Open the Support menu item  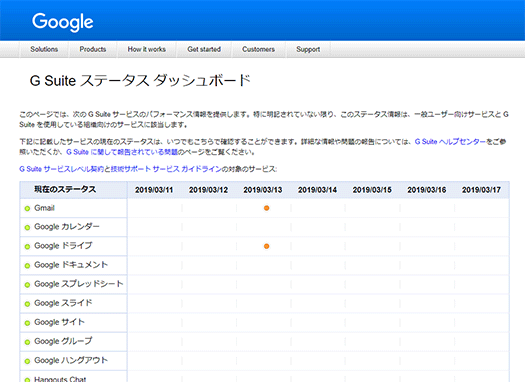point(308,49)
